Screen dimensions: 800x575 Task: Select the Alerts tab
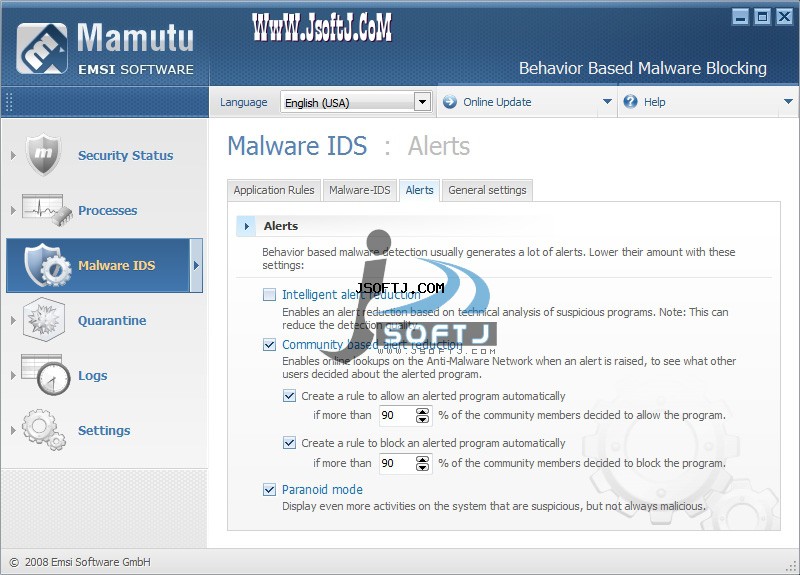pyautogui.click(x=419, y=190)
